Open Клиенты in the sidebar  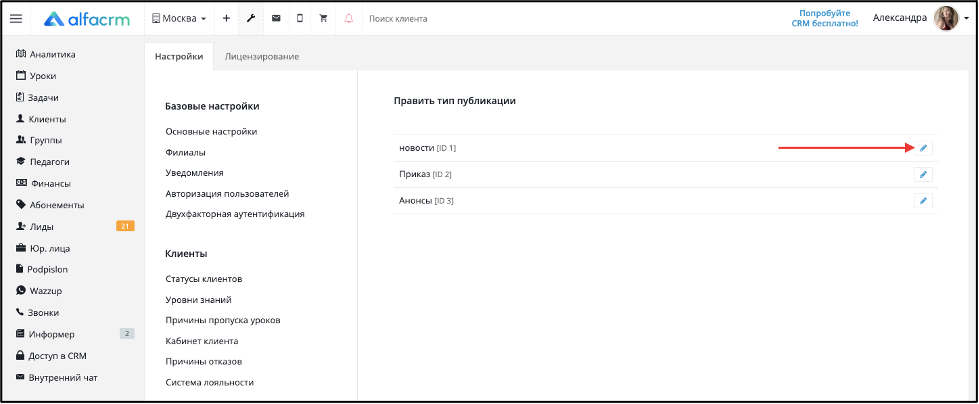tap(41, 119)
